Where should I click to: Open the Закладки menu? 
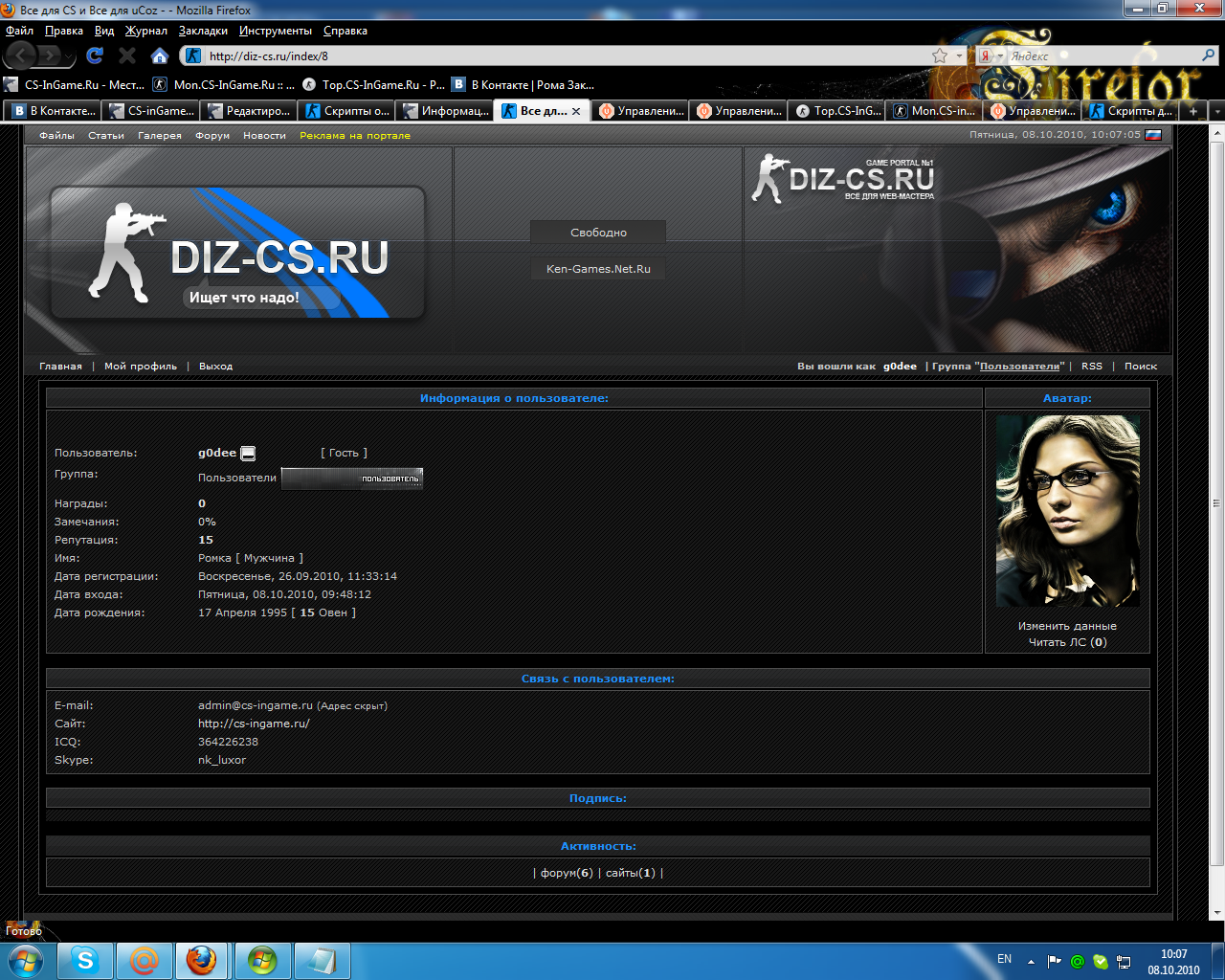pos(203,31)
